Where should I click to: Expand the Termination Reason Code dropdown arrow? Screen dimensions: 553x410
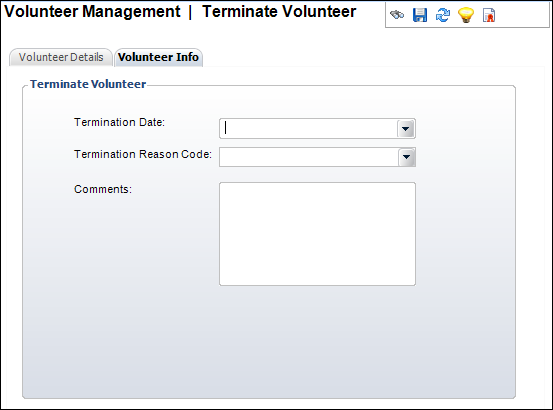click(406, 157)
